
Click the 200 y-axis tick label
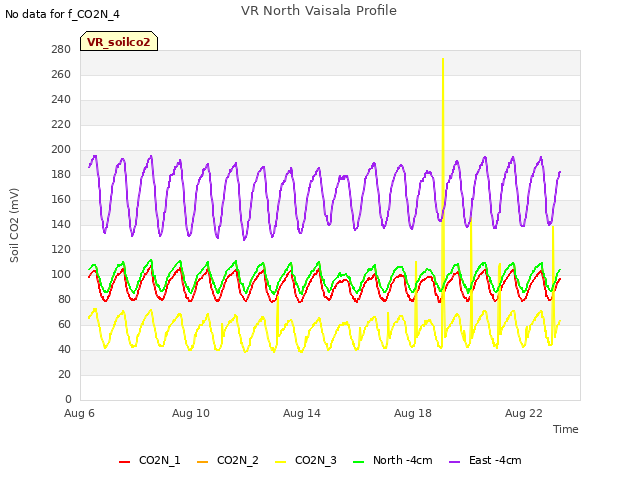point(61,149)
